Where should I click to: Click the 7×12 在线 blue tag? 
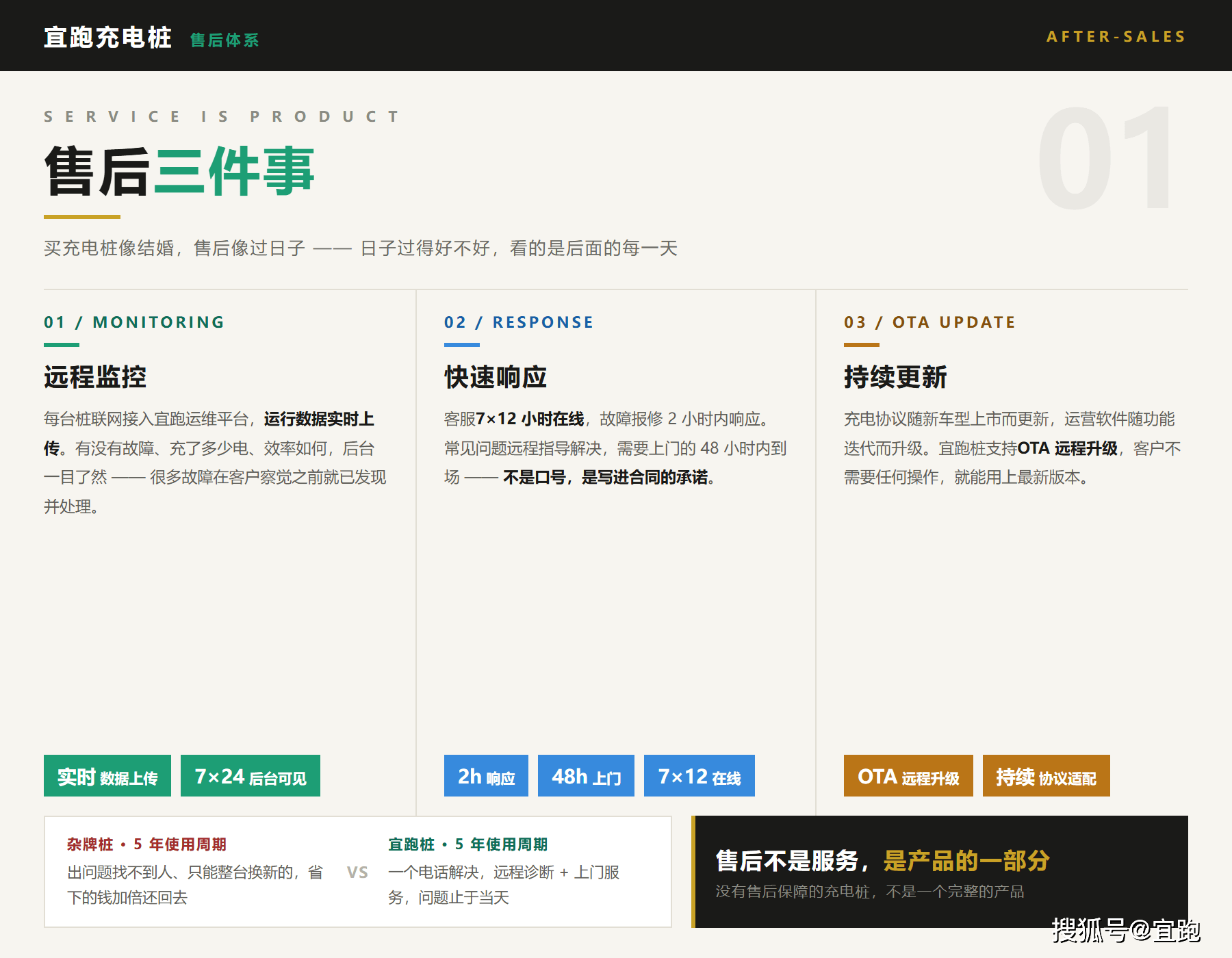tap(700, 776)
